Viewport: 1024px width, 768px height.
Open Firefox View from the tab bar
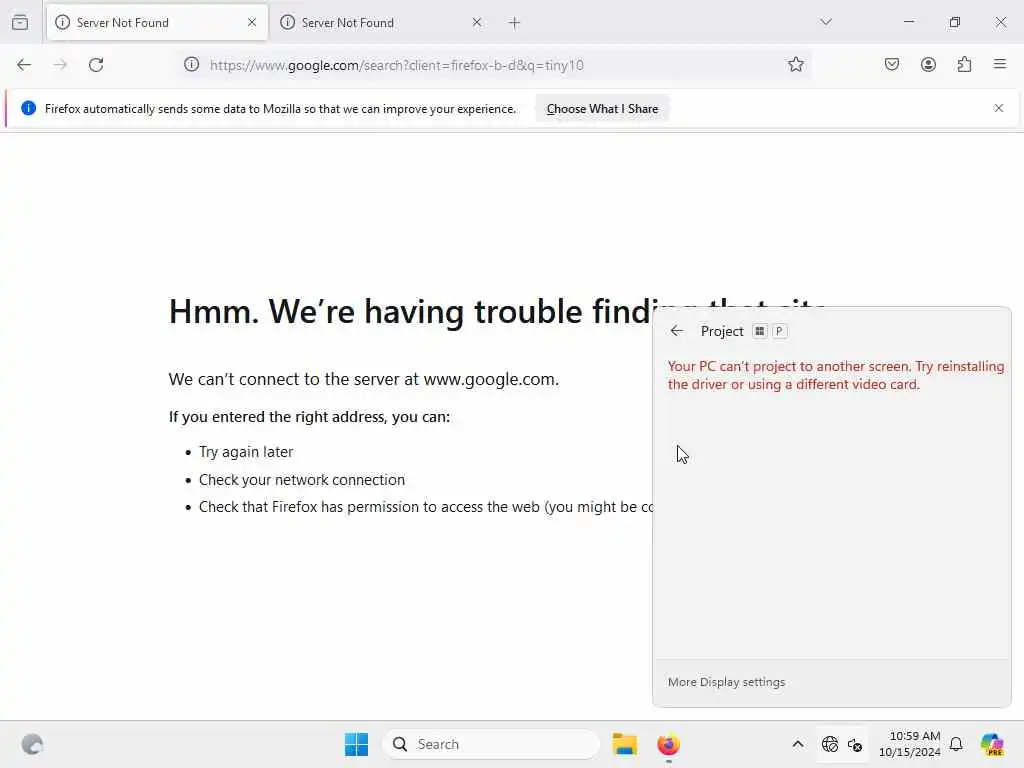pos(20,22)
